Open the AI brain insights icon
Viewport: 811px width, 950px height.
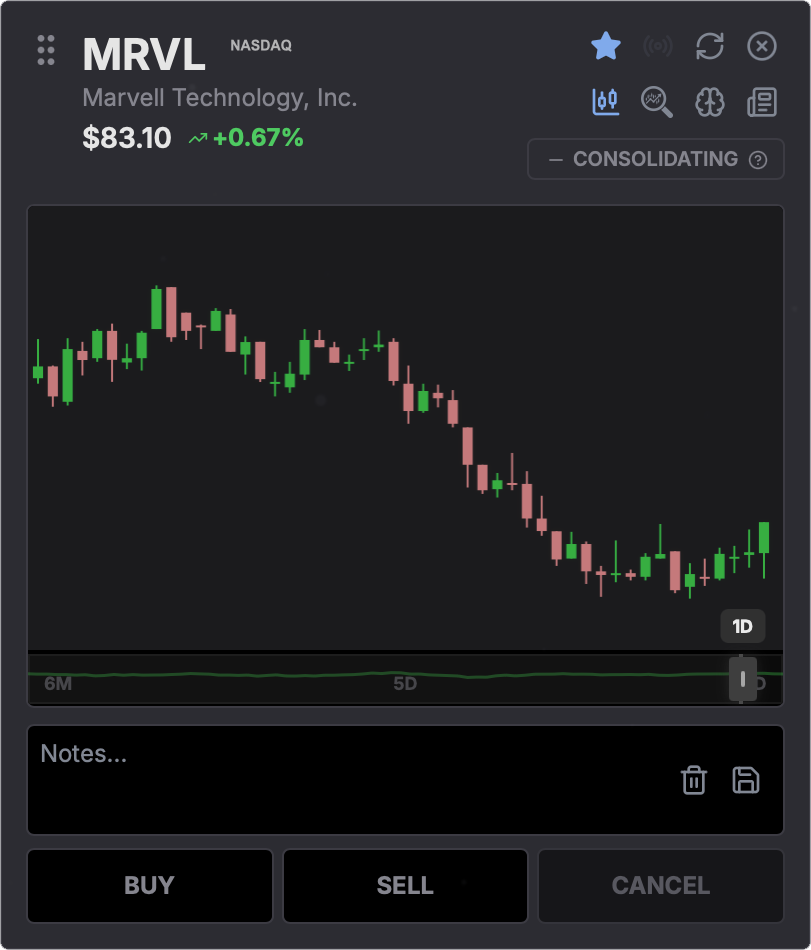pos(710,101)
